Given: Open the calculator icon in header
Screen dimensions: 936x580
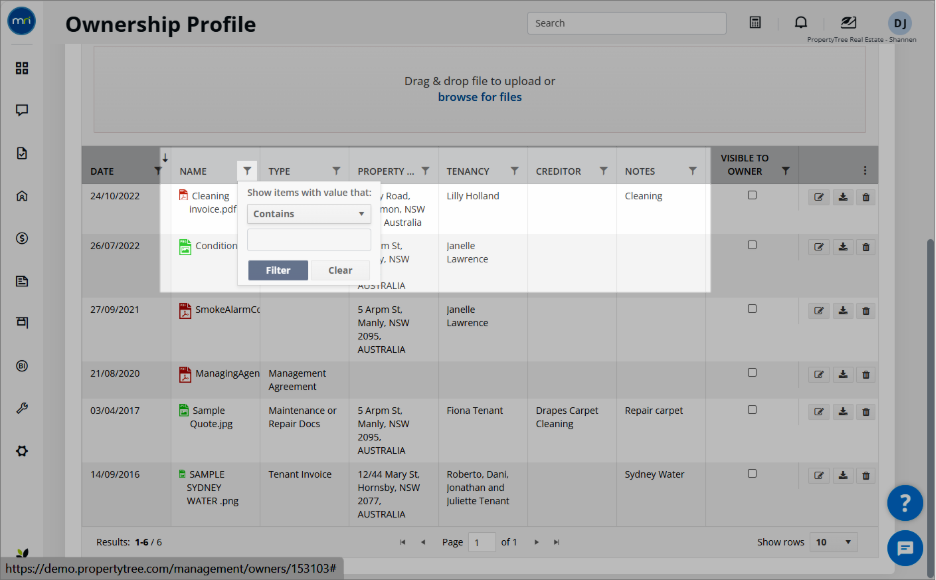Looking at the screenshot, I should coord(755,23).
